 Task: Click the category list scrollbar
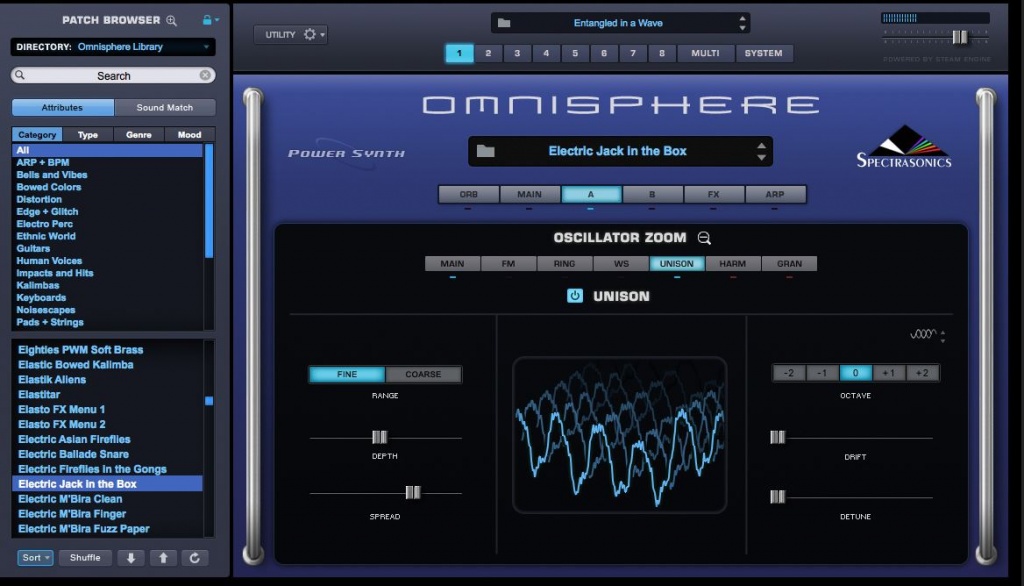(209, 201)
